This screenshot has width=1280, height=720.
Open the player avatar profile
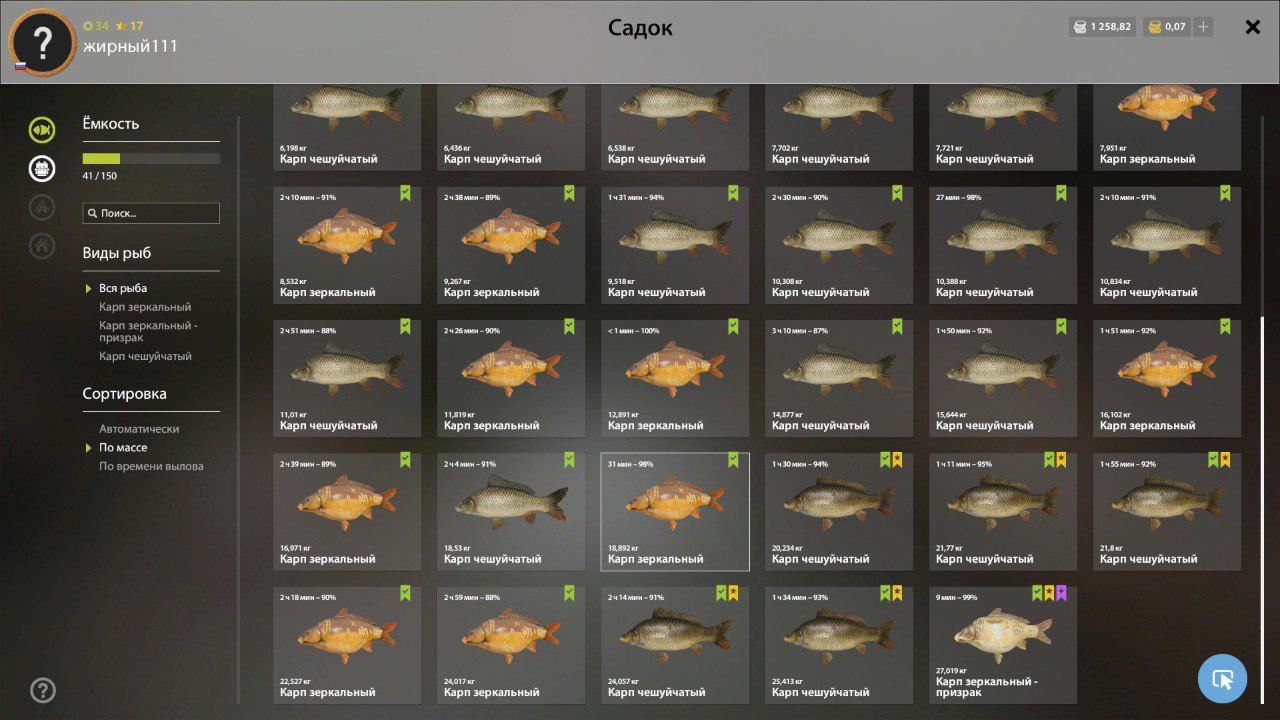[x=42, y=43]
